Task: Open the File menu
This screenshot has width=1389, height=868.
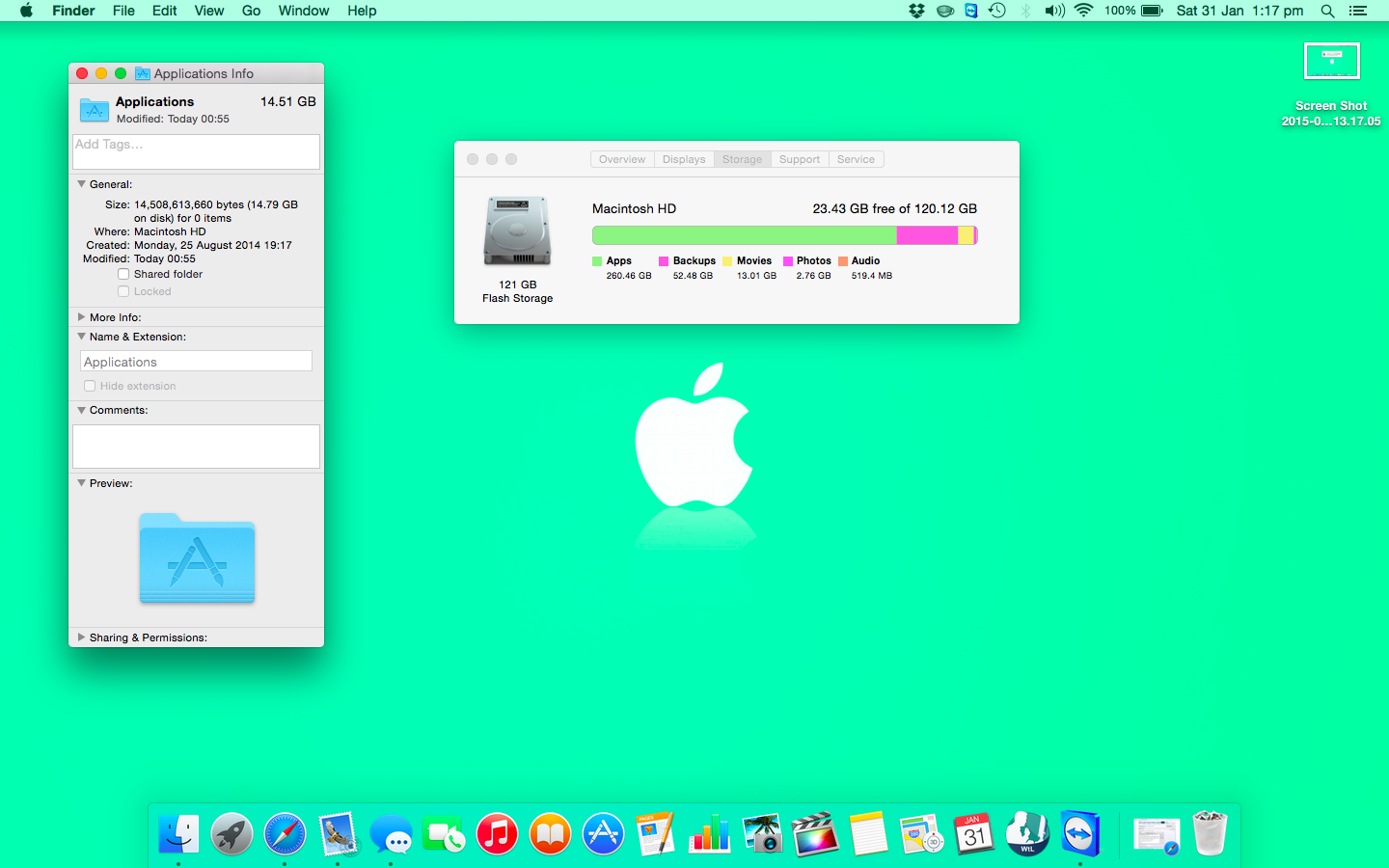Action: pyautogui.click(x=123, y=11)
